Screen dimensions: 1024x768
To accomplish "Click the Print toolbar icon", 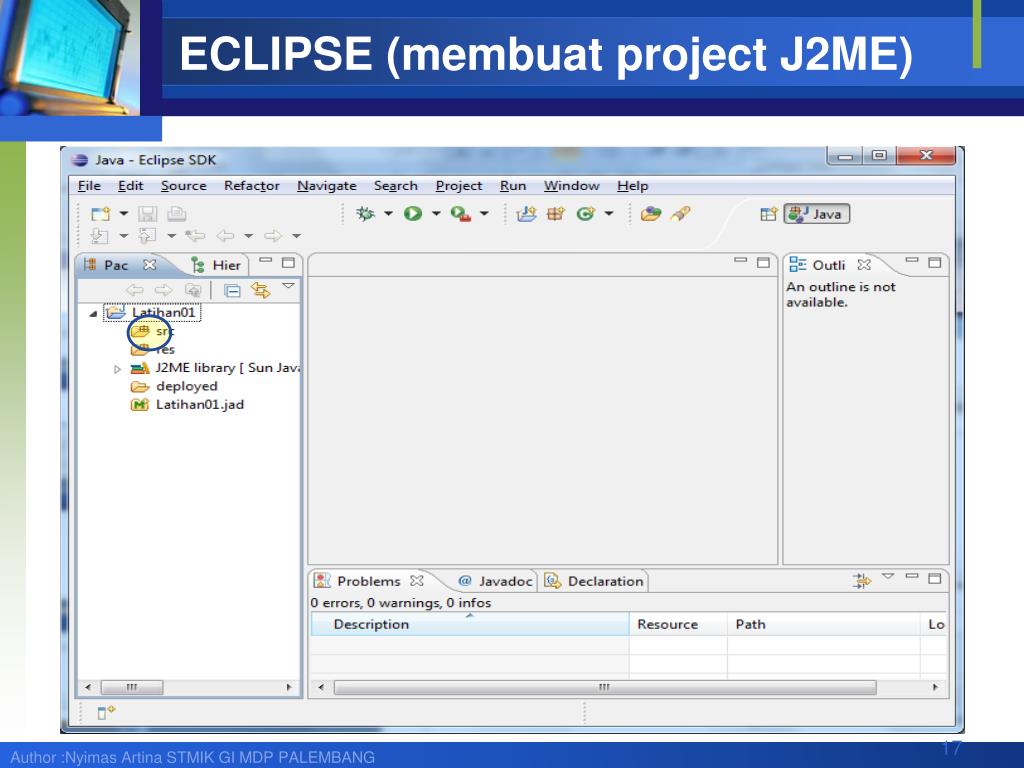I will tap(176, 214).
